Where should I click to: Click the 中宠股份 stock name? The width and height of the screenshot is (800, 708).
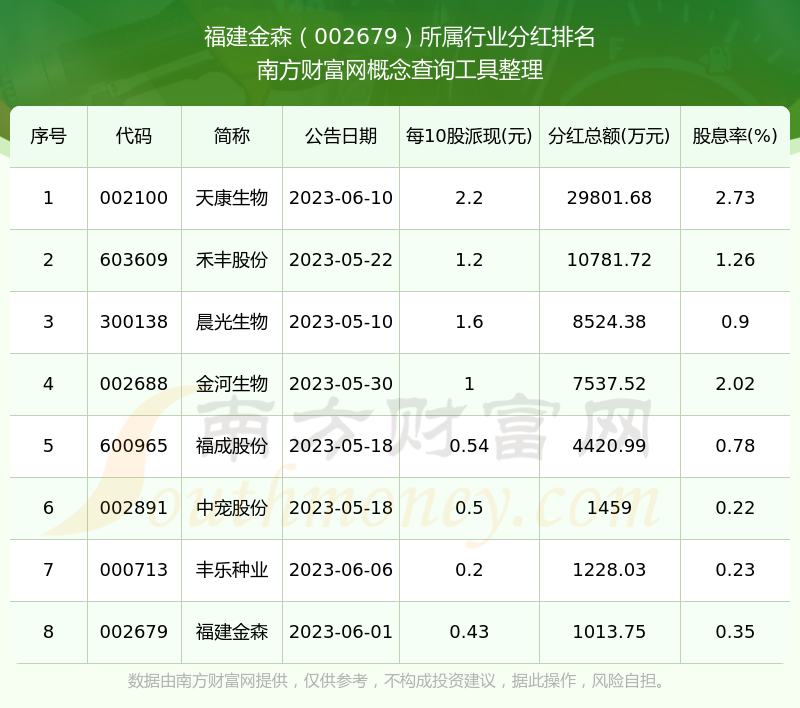coord(231,508)
